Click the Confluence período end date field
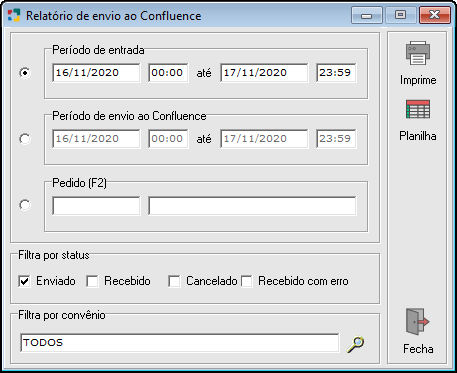 (264, 139)
